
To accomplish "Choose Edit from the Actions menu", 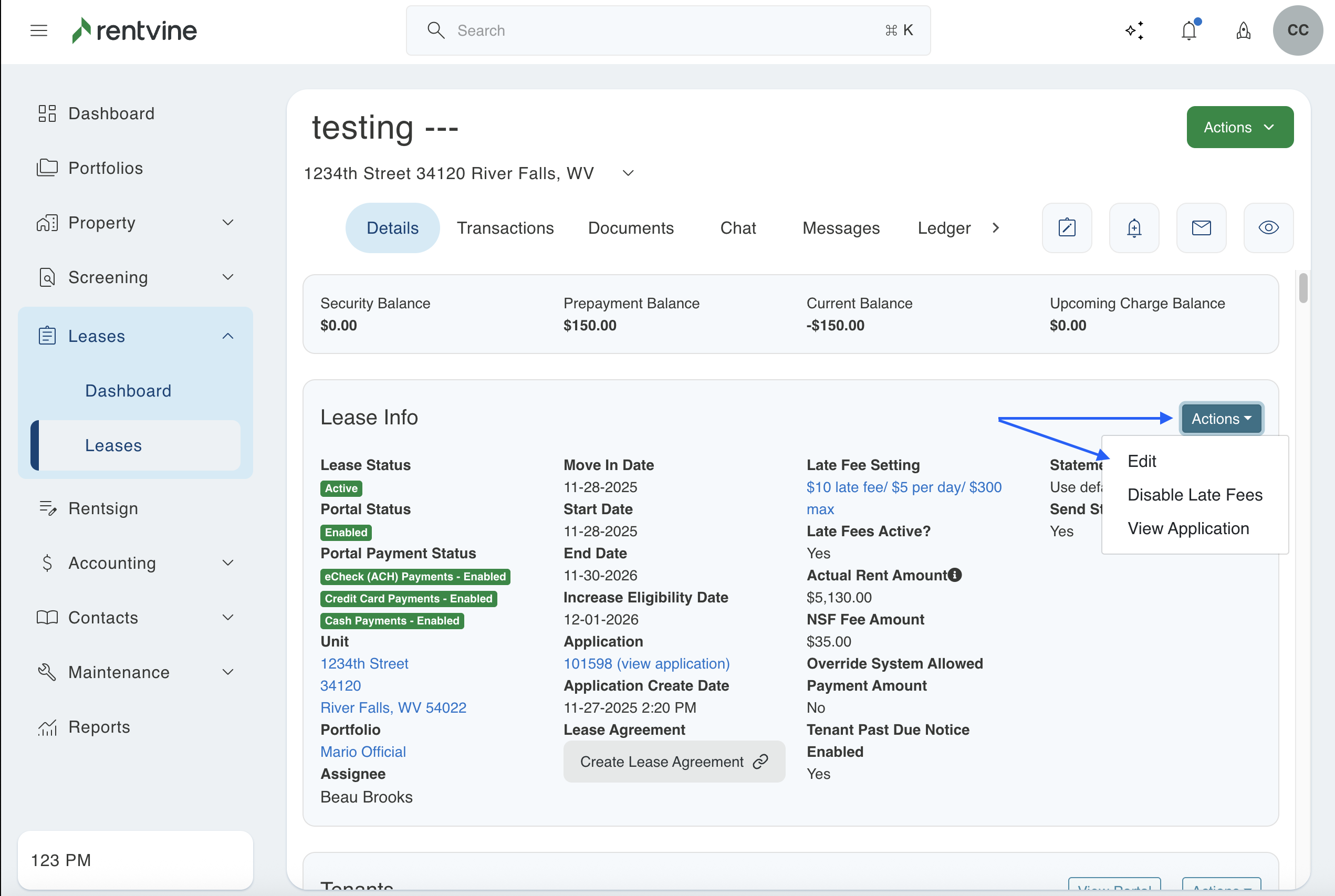I will (x=1141, y=461).
